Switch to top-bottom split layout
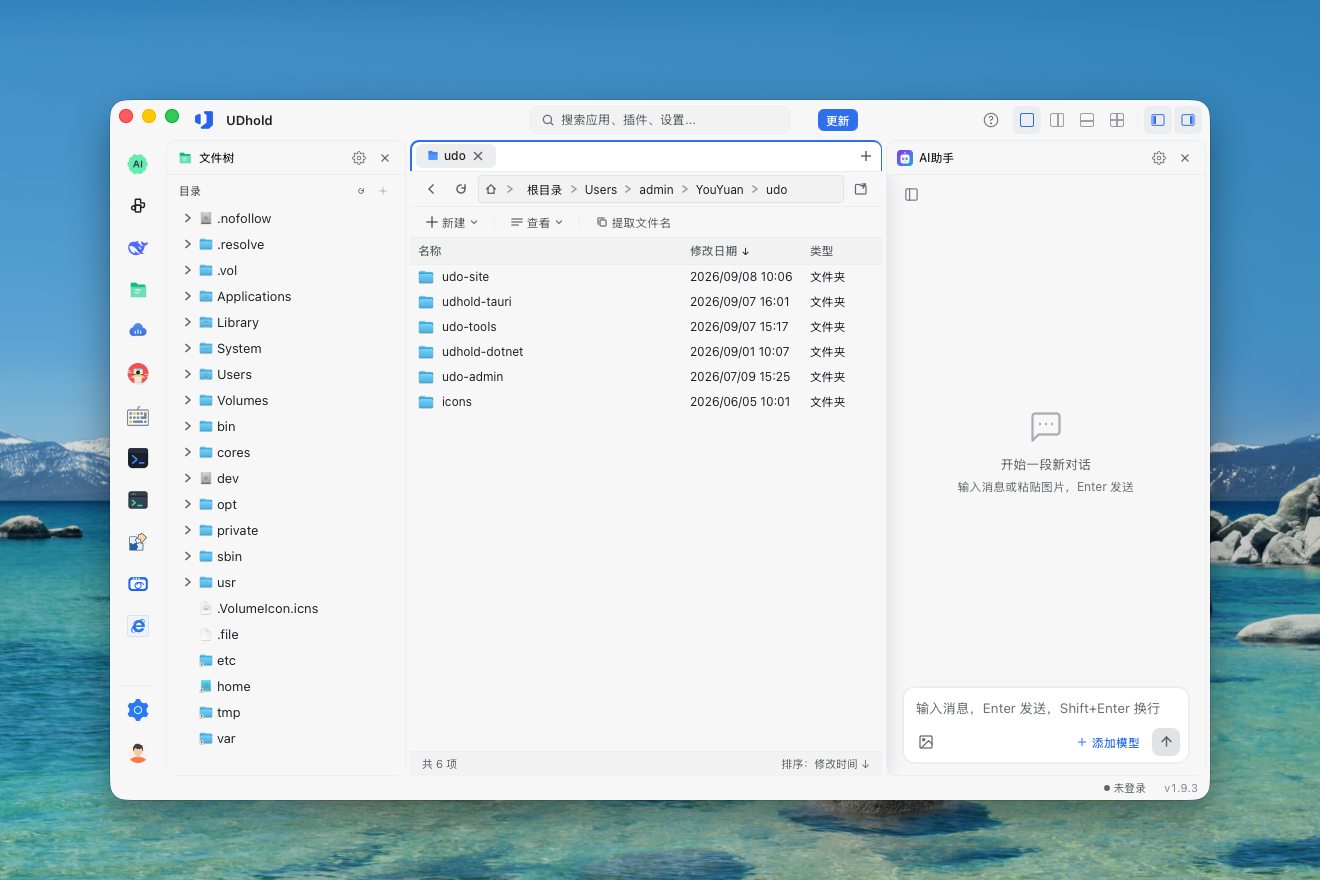The width and height of the screenshot is (1320, 880). [x=1087, y=120]
